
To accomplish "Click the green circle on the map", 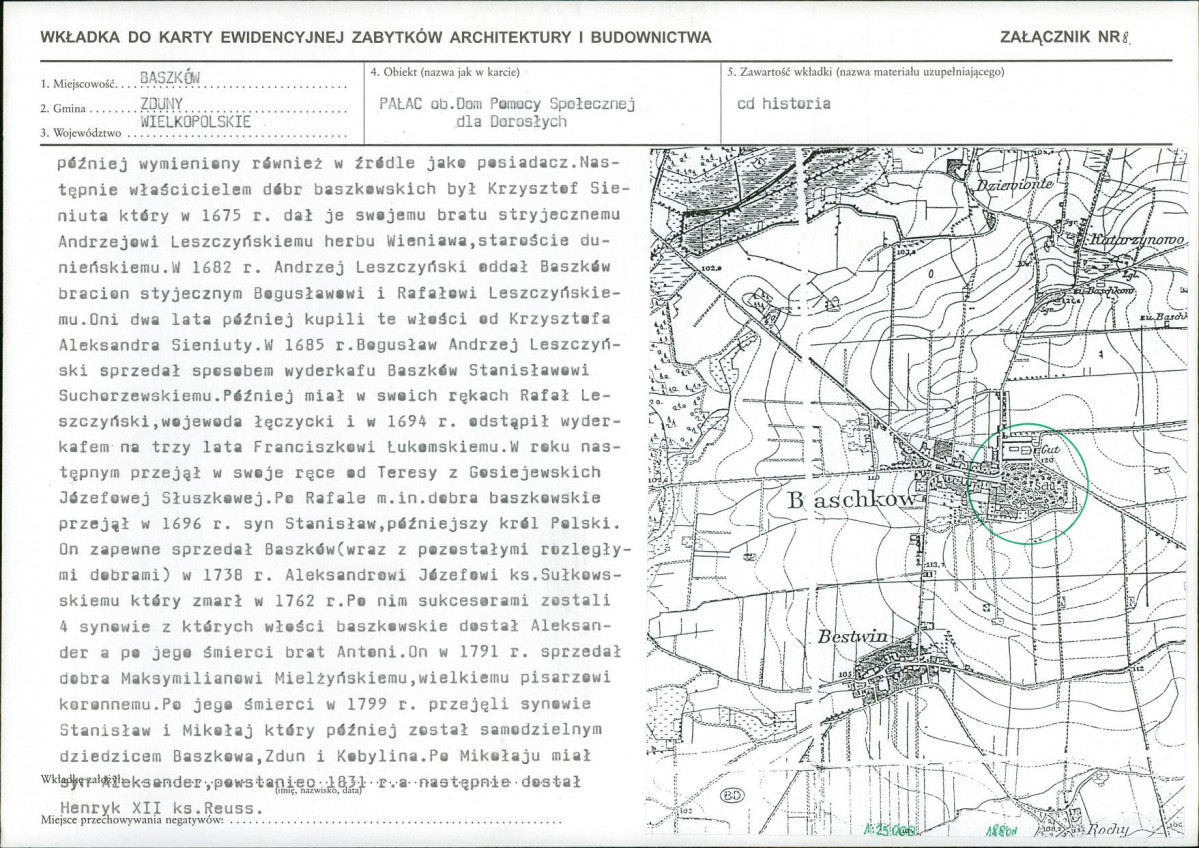I will coord(1028,483).
